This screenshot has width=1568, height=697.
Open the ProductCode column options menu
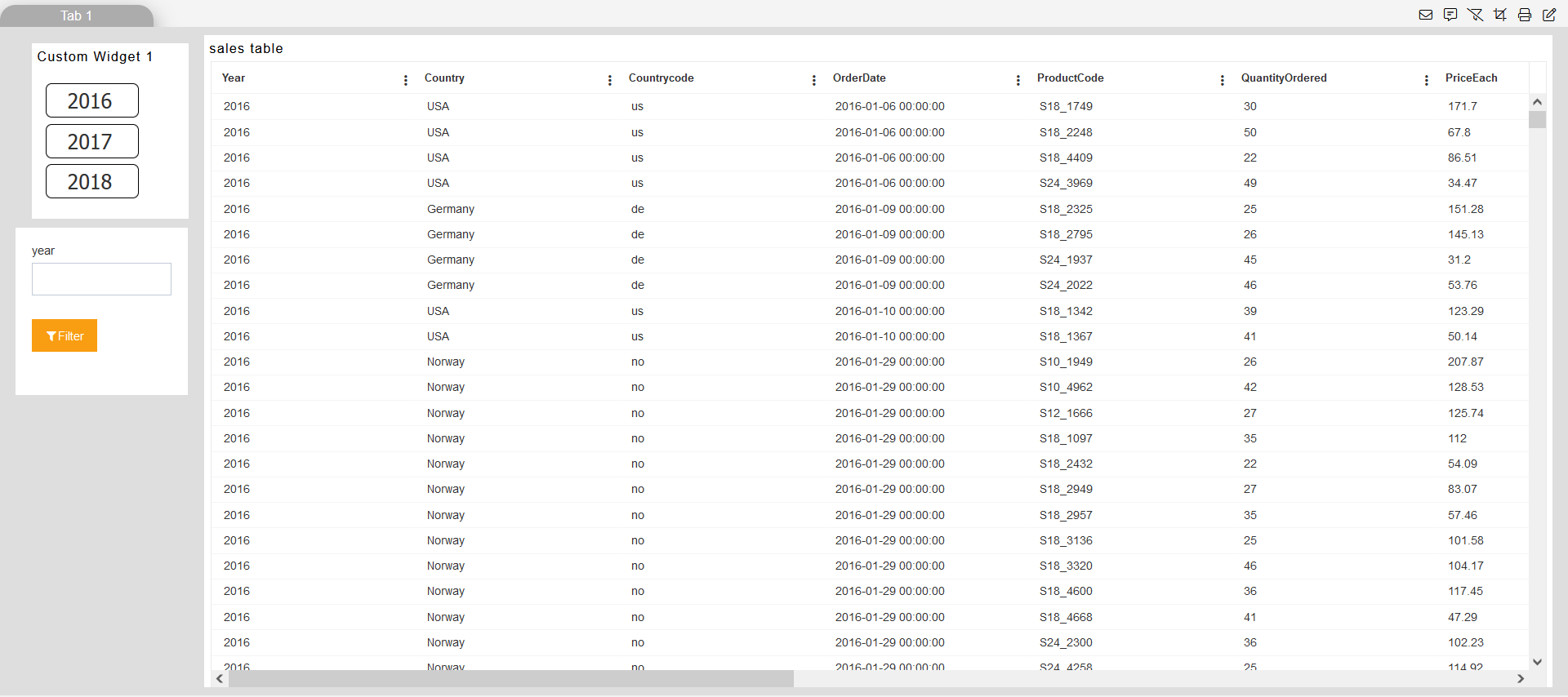[x=1223, y=79]
